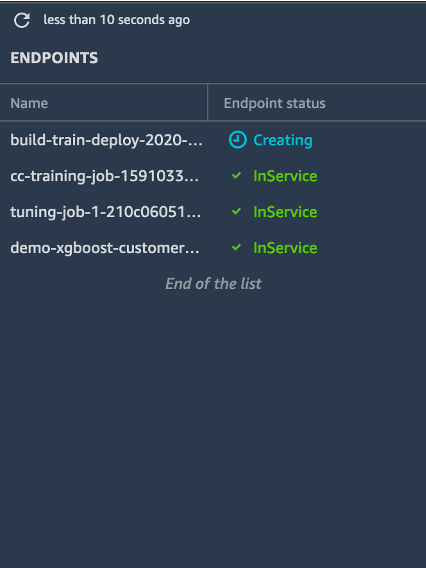Image resolution: width=426 pixels, height=568 pixels.
Task: Click the refresh endpoints icon
Action: point(22,20)
